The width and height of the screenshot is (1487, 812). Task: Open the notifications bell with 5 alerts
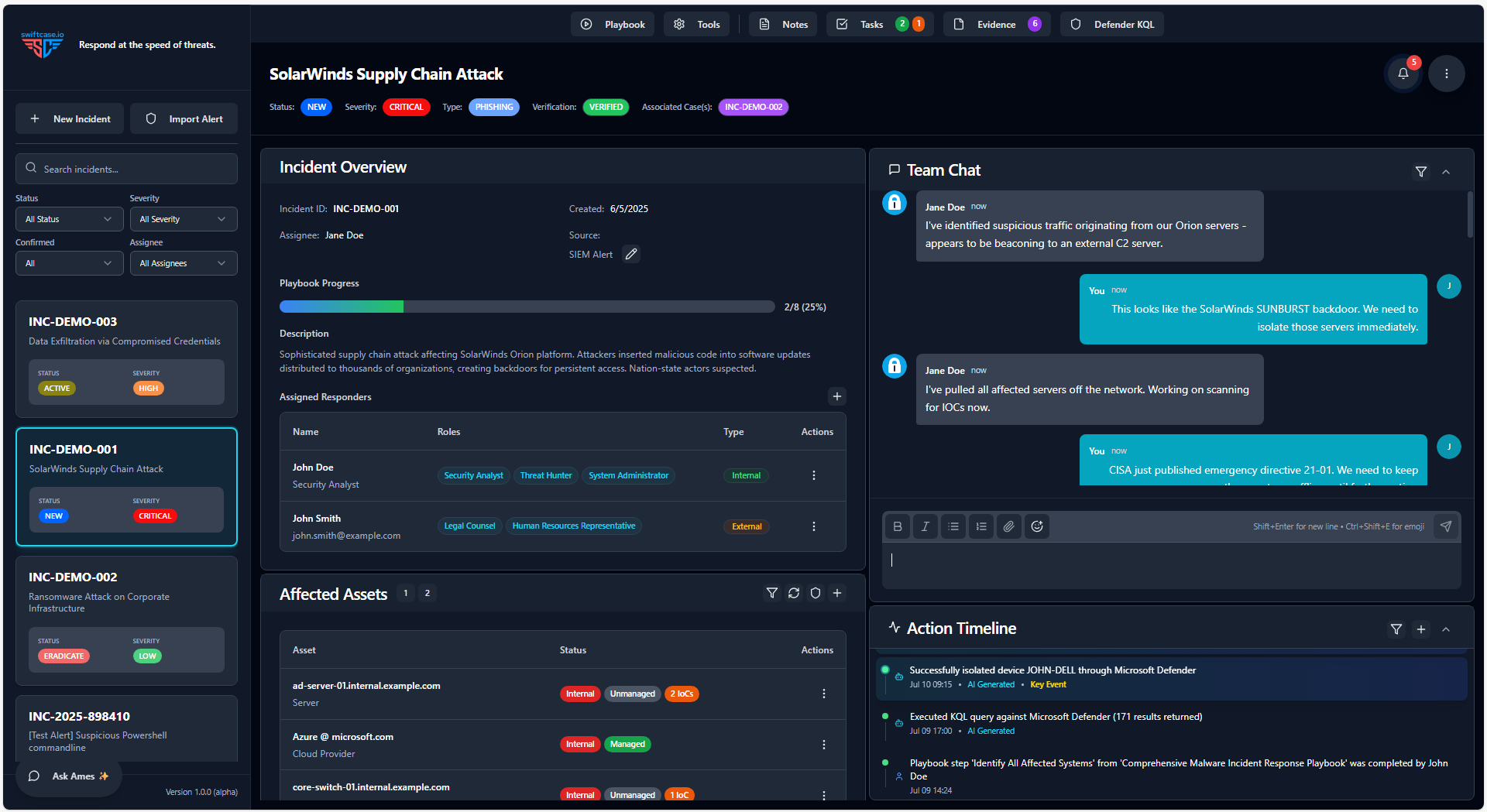(x=1403, y=74)
